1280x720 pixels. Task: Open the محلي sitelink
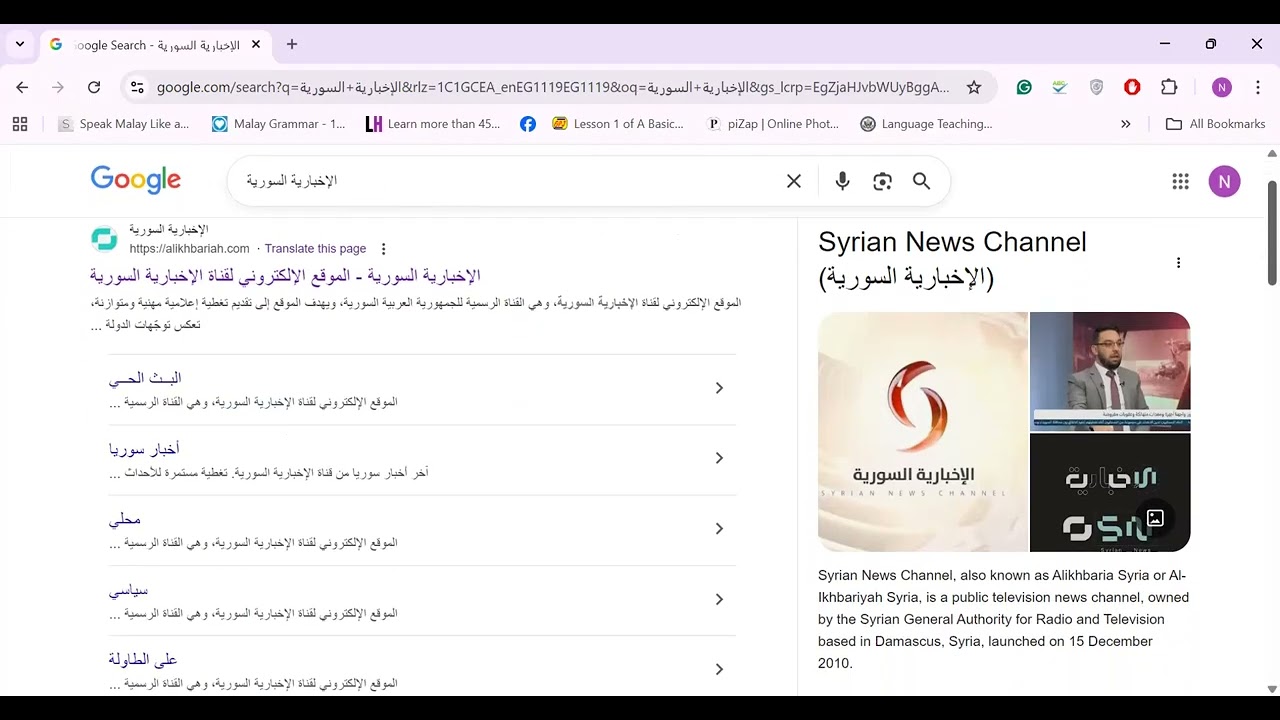coord(125,519)
